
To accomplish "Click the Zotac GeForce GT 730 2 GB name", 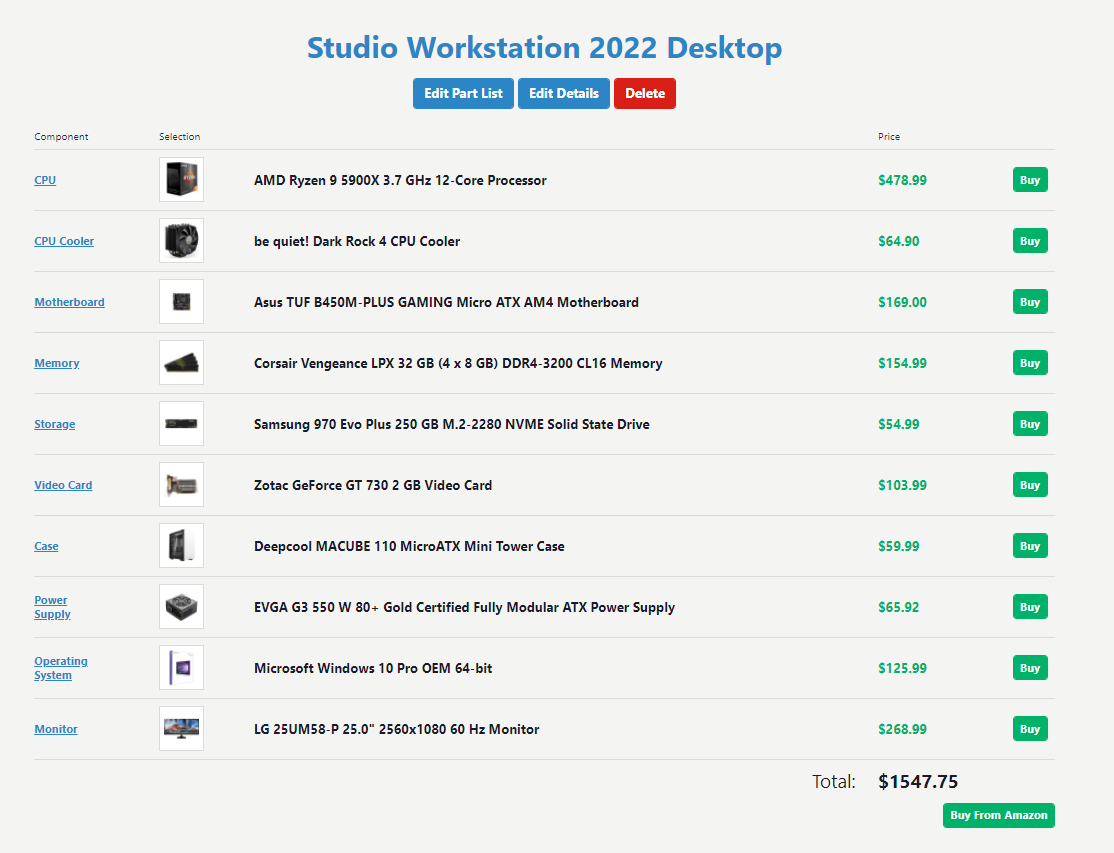I will tap(373, 486).
